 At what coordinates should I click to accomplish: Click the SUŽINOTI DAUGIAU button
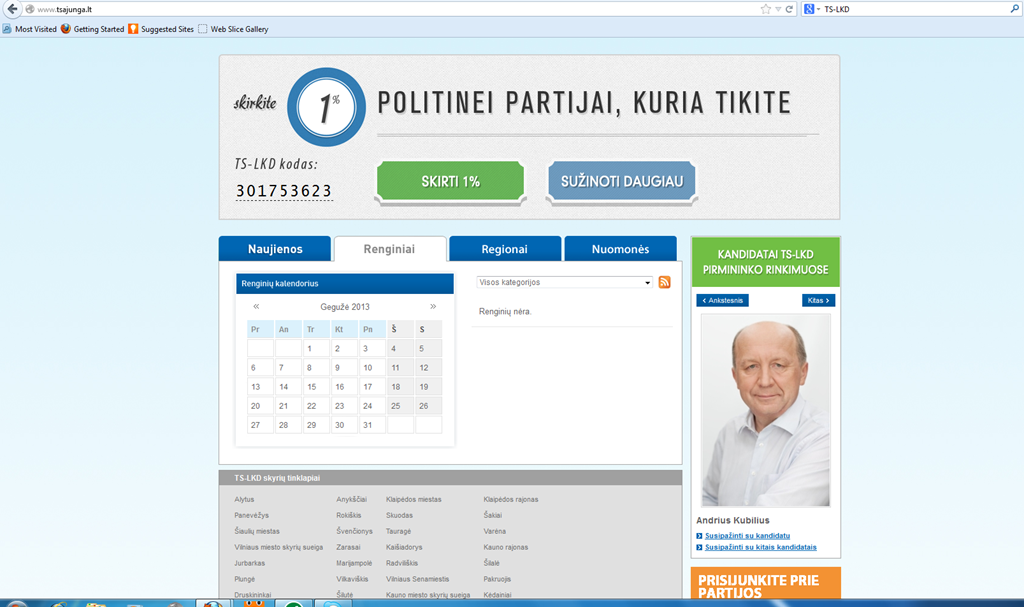click(x=622, y=182)
